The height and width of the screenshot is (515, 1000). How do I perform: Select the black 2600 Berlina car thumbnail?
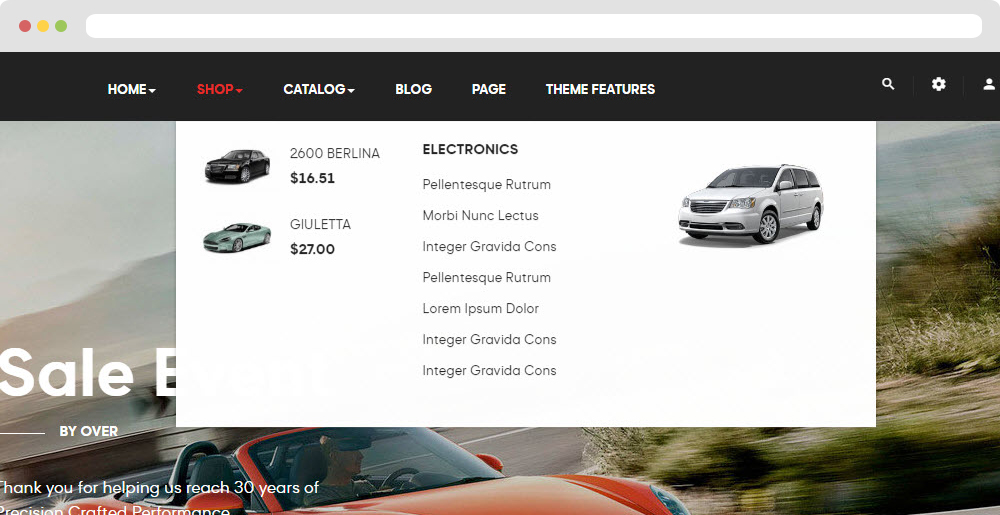237,166
